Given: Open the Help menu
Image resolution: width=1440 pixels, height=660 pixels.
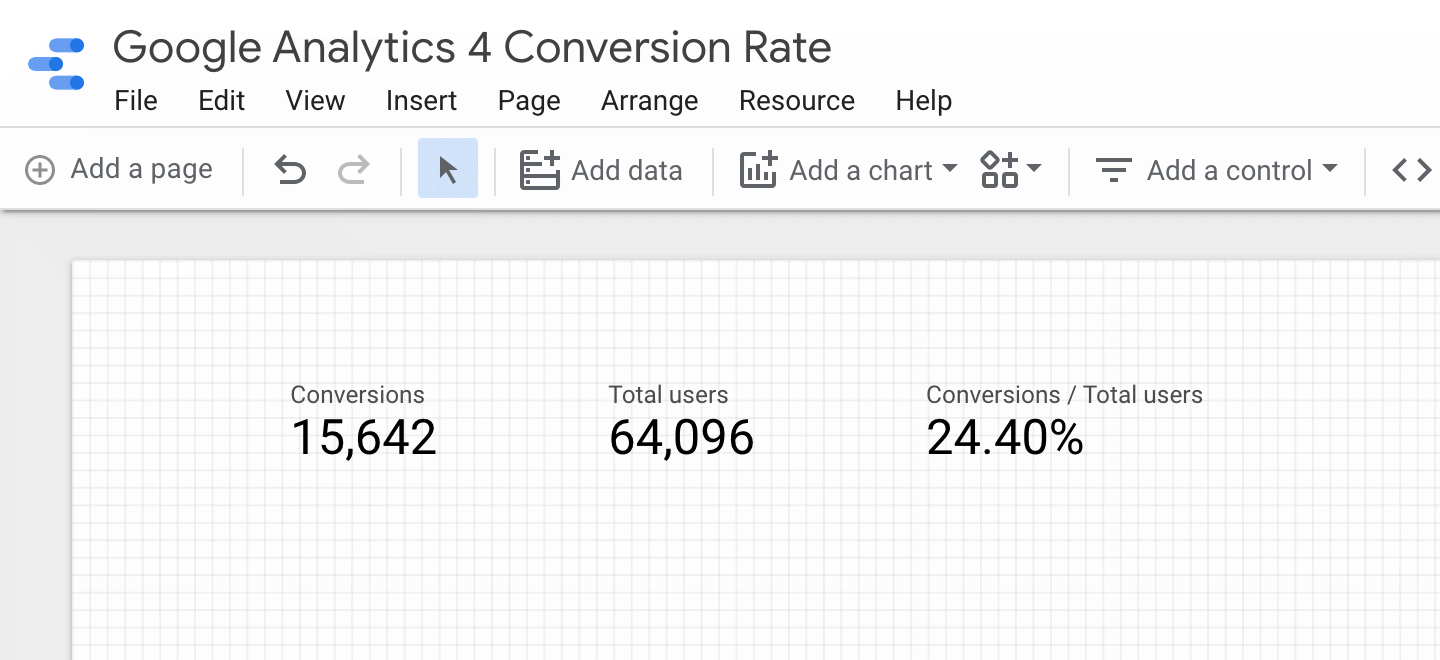Looking at the screenshot, I should (x=923, y=100).
